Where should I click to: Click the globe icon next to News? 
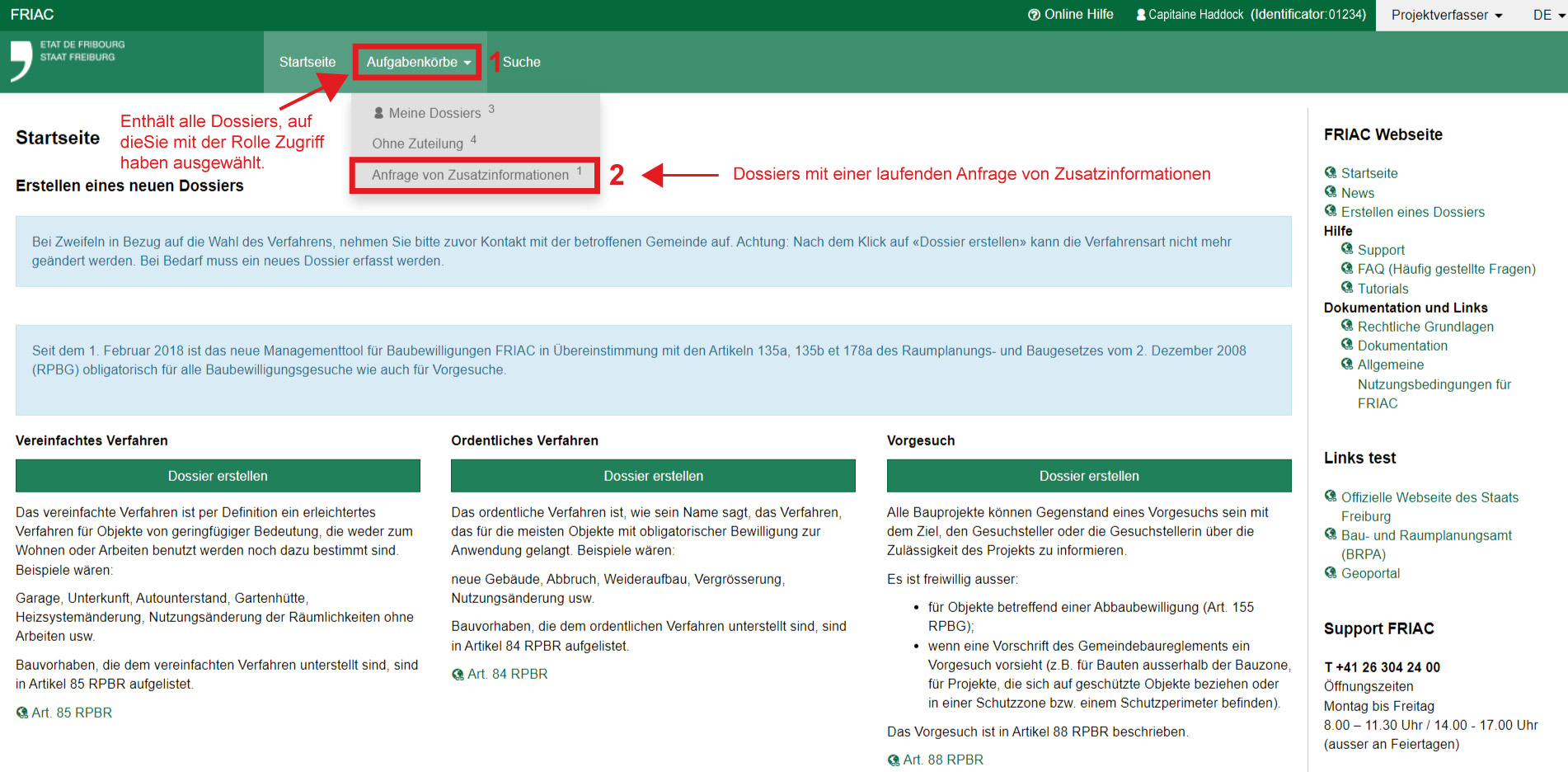coord(1331,192)
